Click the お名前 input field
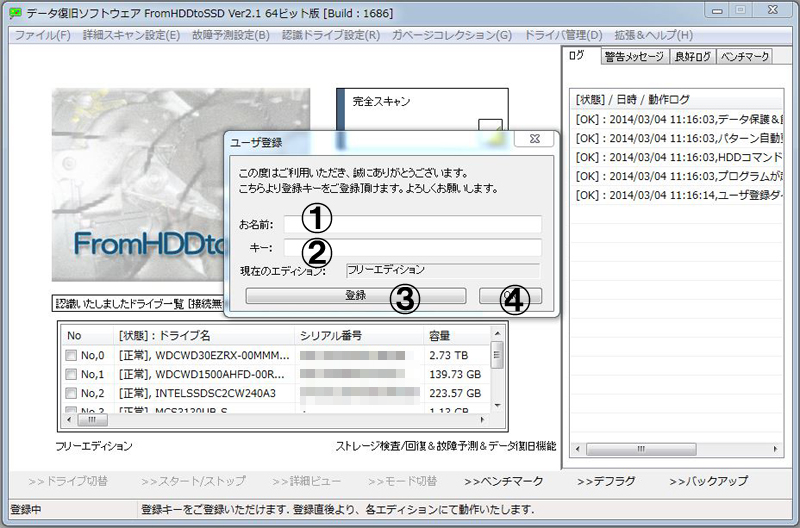Image resolution: width=800 pixels, height=528 pixels. (x=413, y=224)
